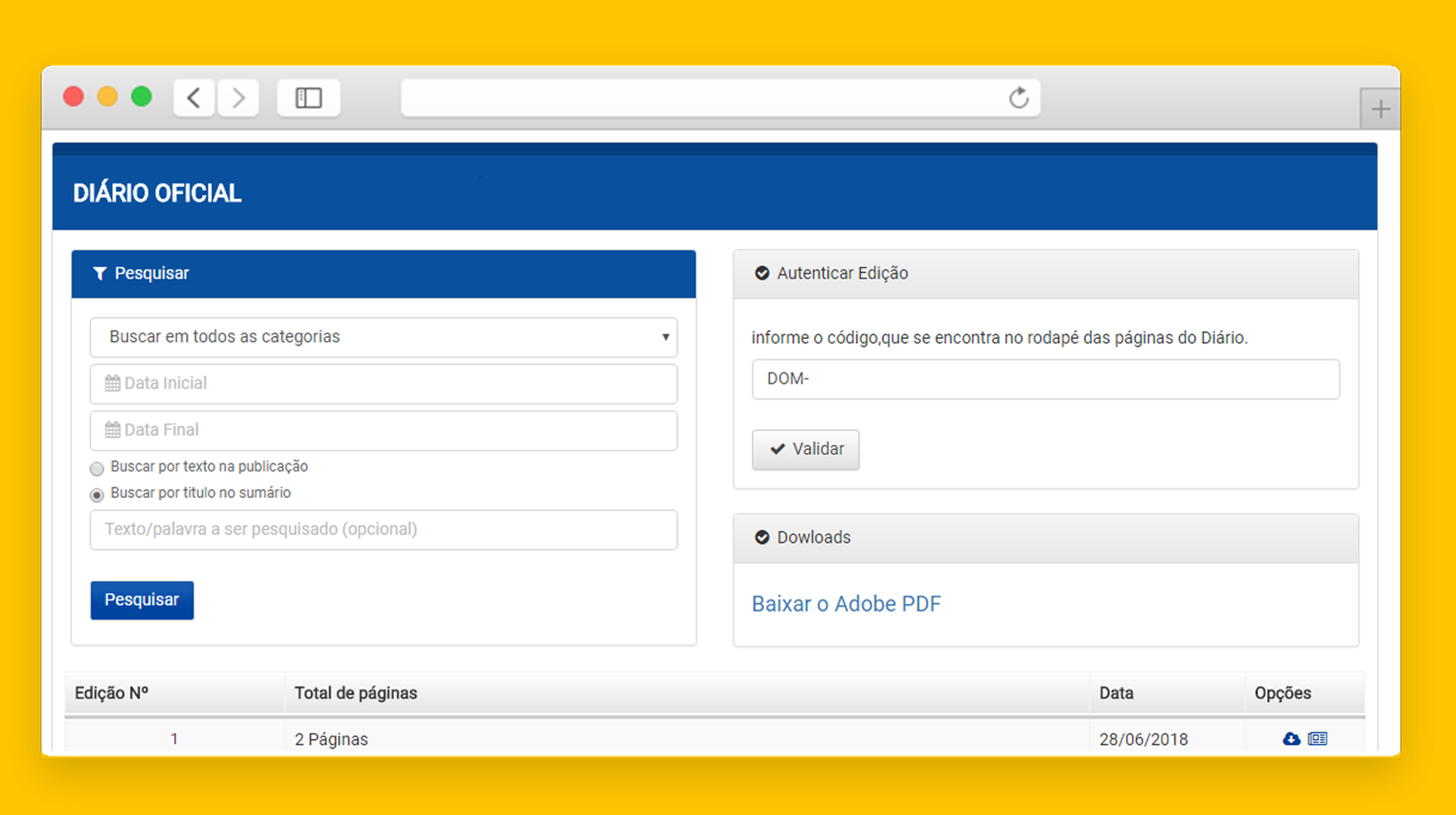The width and height of the screenshot is (1456, 815).
Task: Open the Baixar o Adobe PDF link
Action: point(846,604)
